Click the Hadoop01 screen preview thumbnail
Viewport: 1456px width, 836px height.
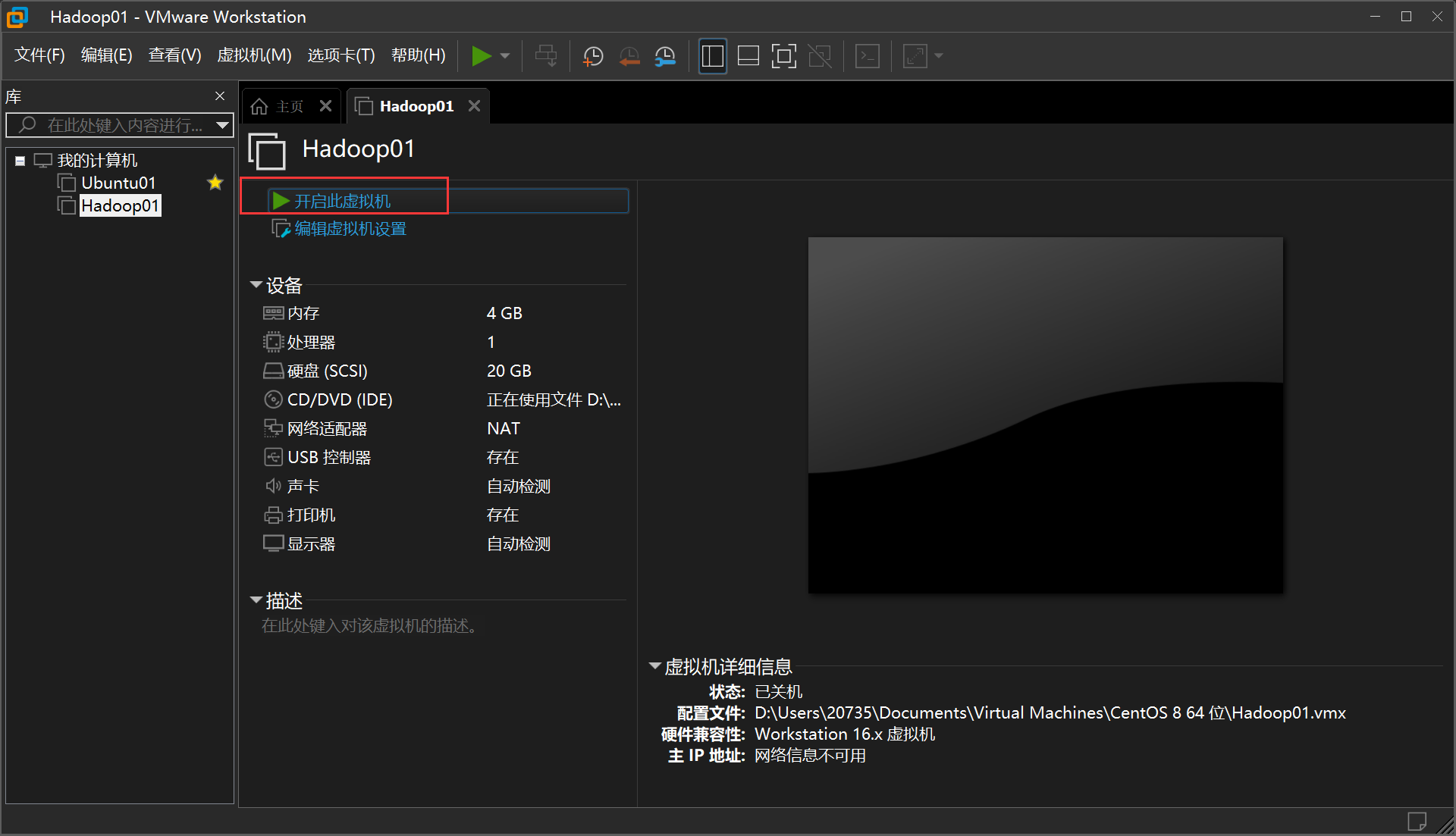tap(1045, 415)
